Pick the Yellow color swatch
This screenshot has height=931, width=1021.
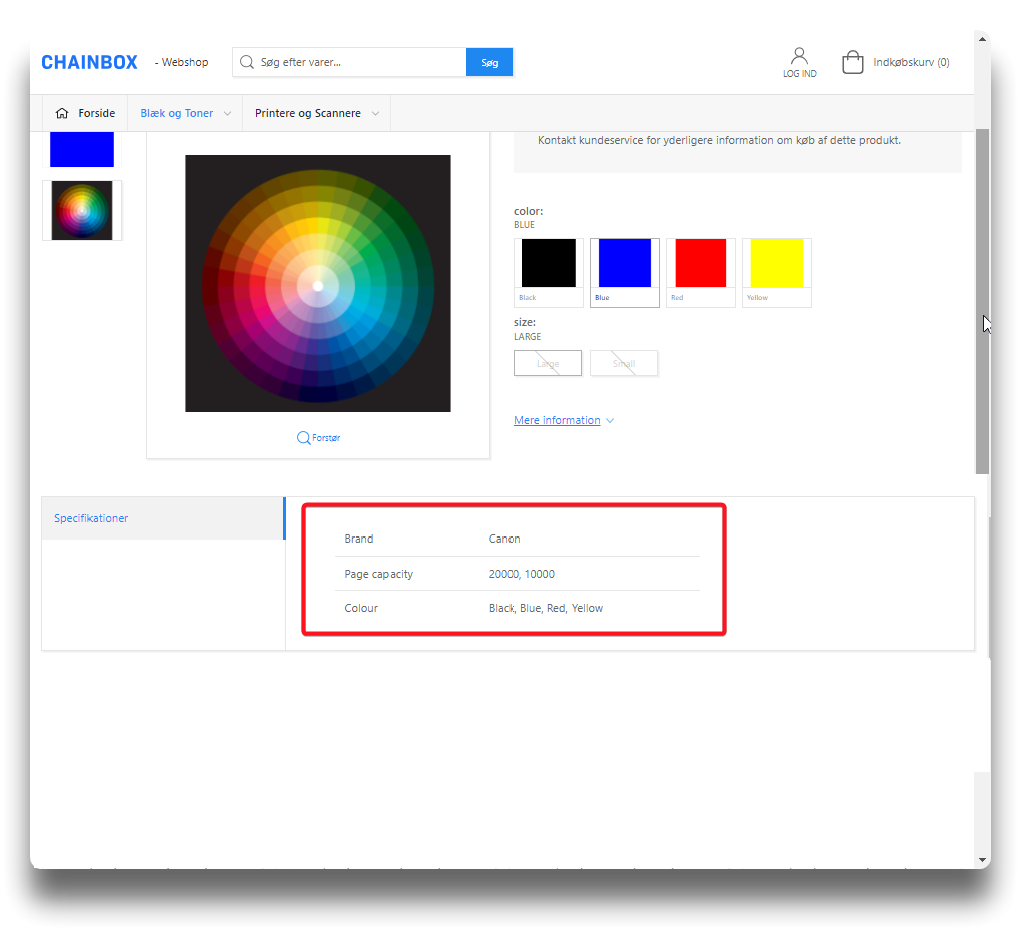[776, 264]
